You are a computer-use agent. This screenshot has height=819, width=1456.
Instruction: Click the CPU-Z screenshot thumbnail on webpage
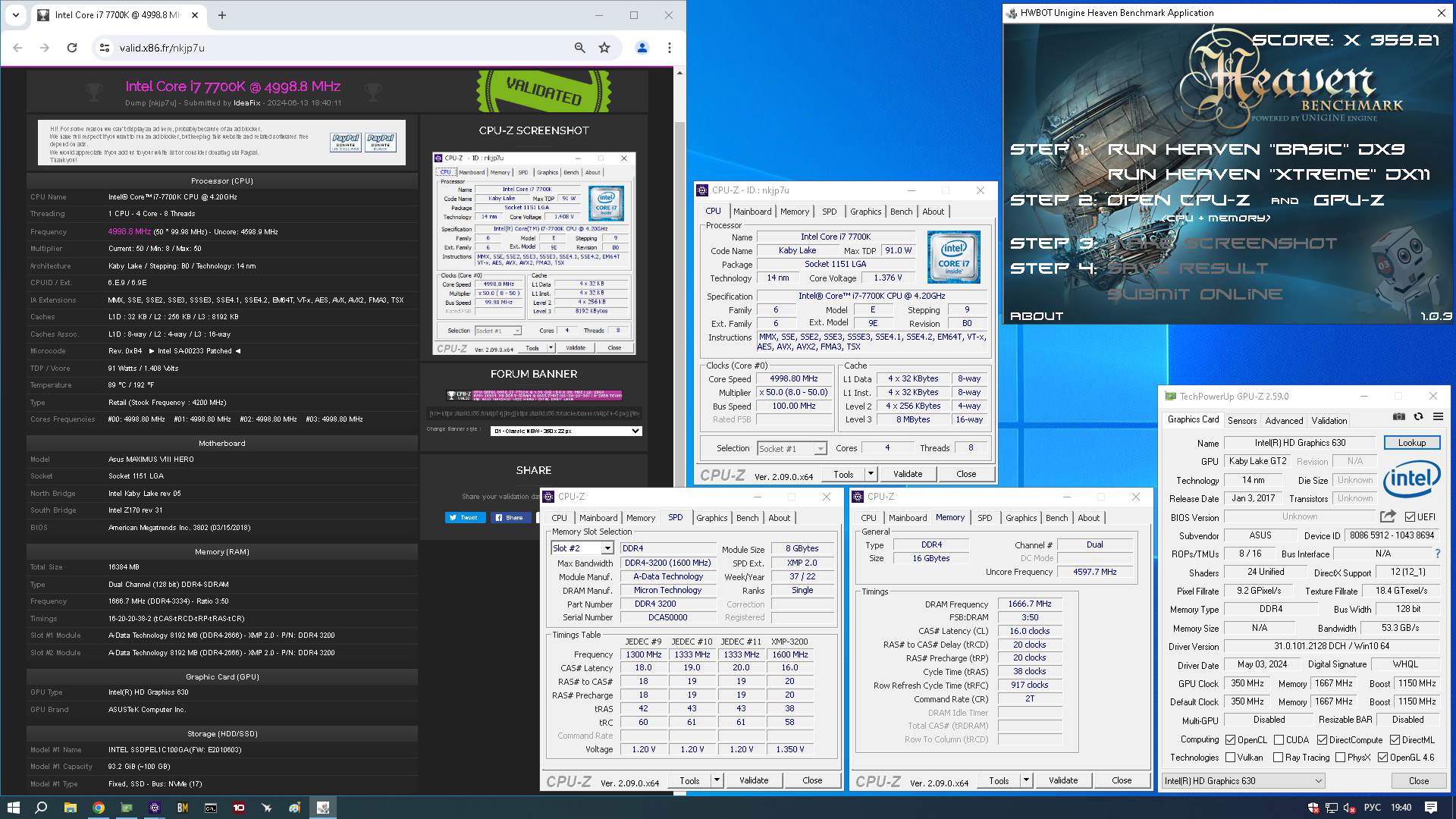(x=534, y=253)
